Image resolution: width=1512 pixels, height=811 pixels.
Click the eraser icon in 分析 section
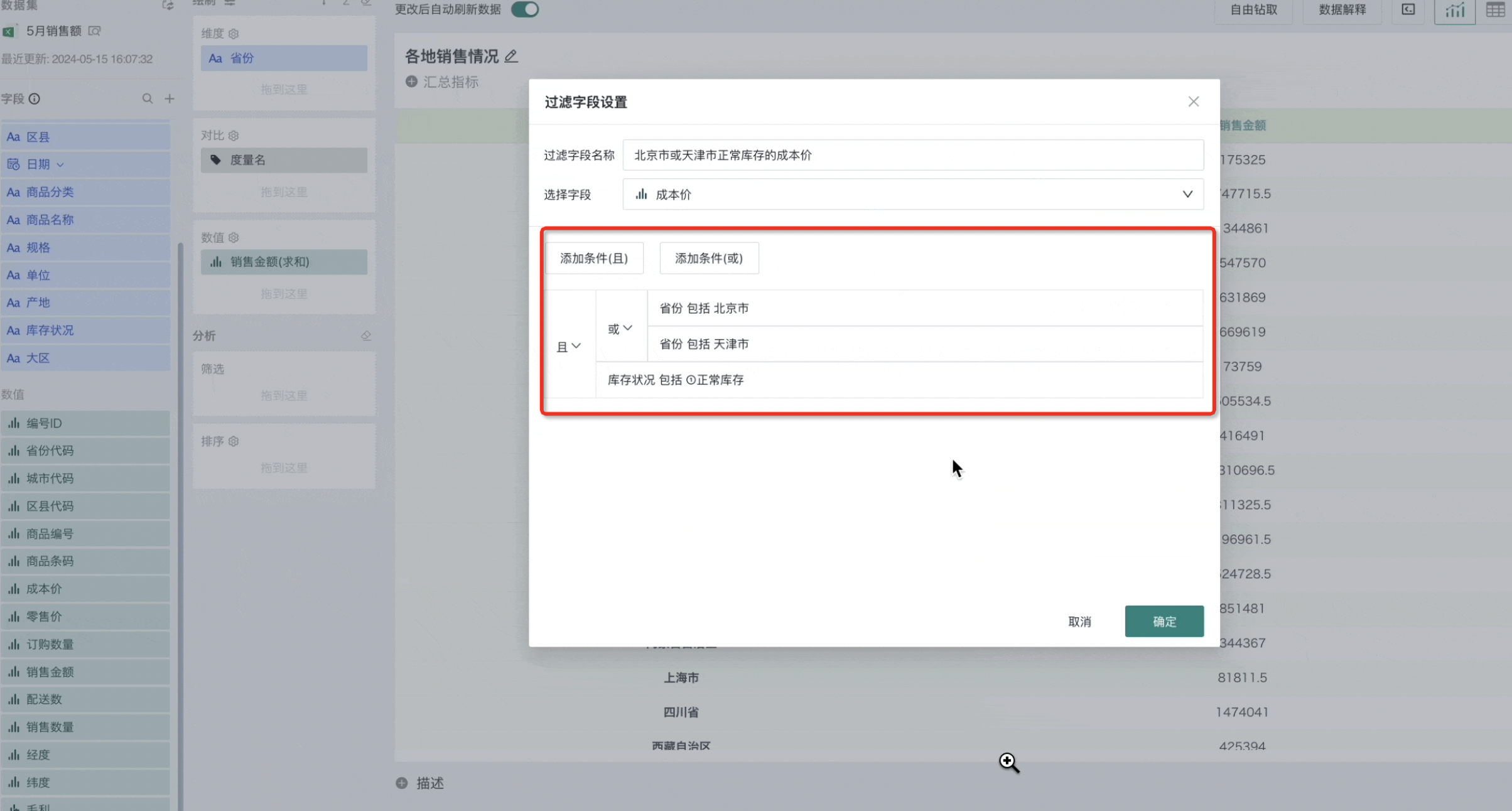point(366,336)
